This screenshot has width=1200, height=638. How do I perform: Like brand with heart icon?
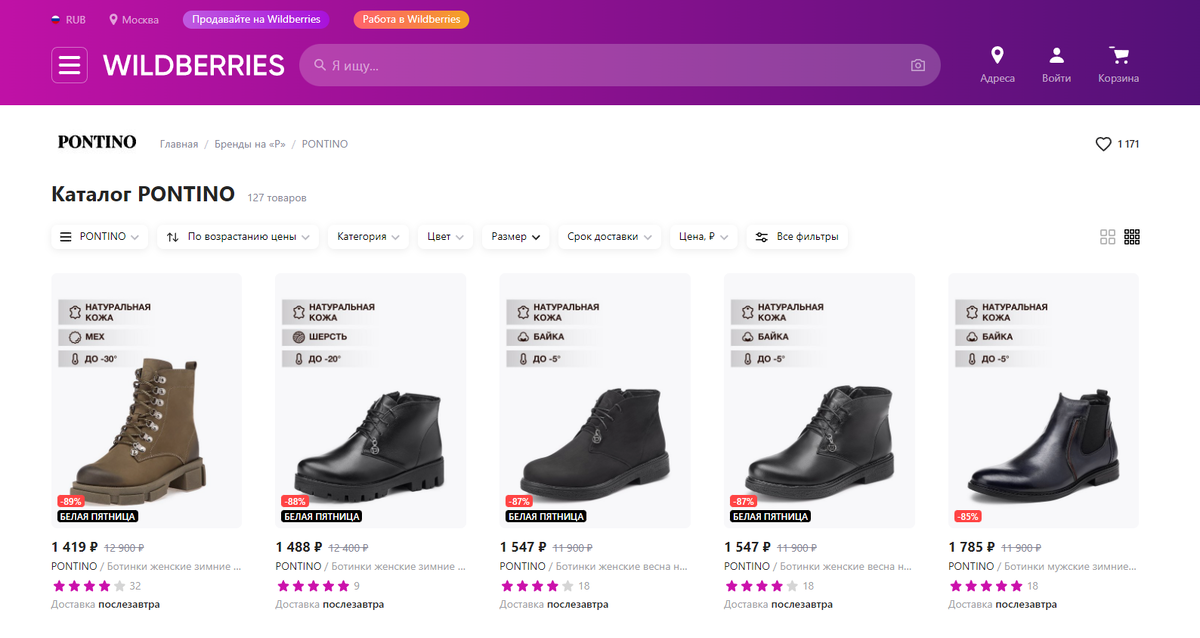click(x=1103, y=144)
